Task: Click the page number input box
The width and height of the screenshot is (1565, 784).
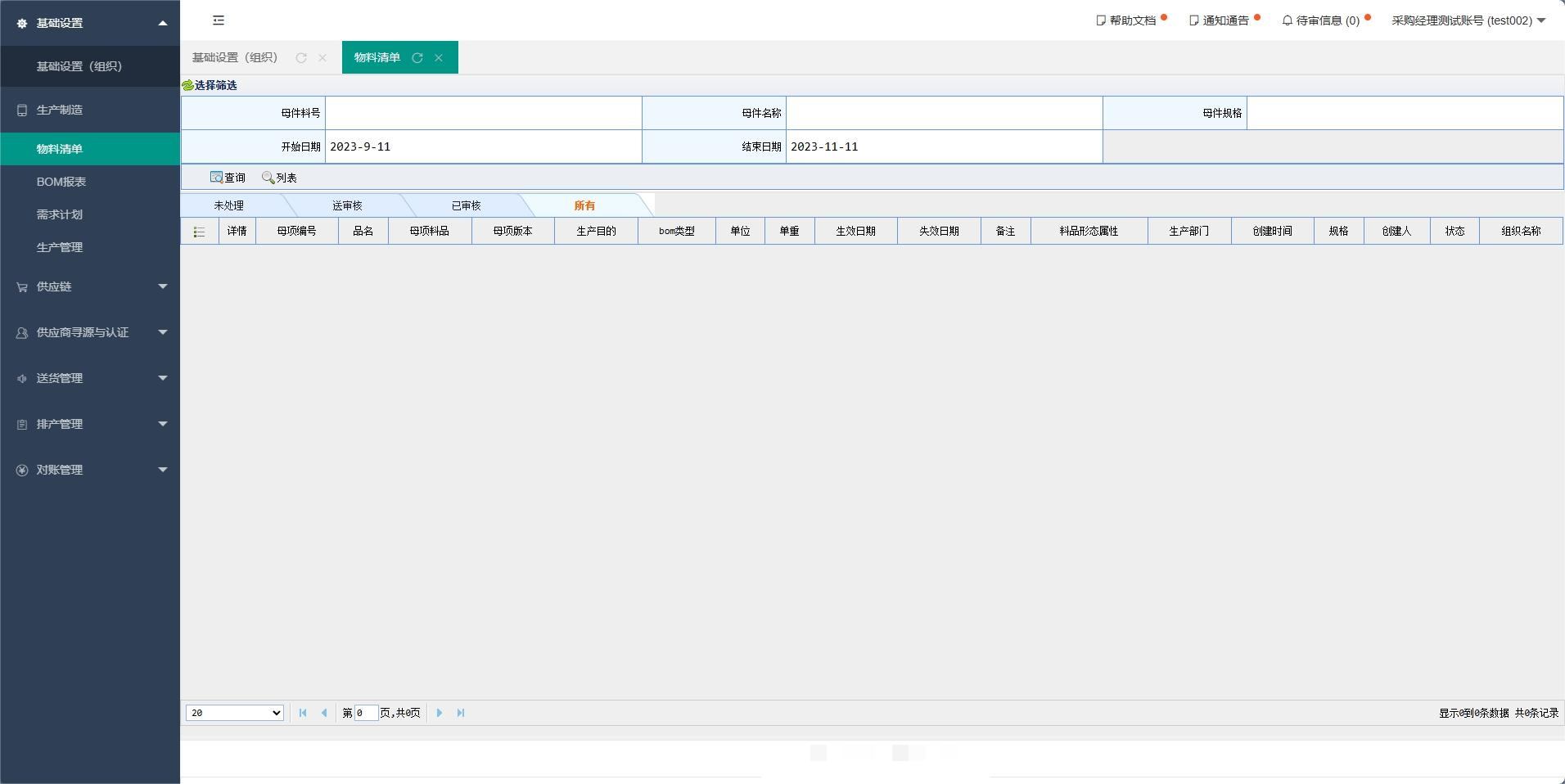Action: point(366,713)
